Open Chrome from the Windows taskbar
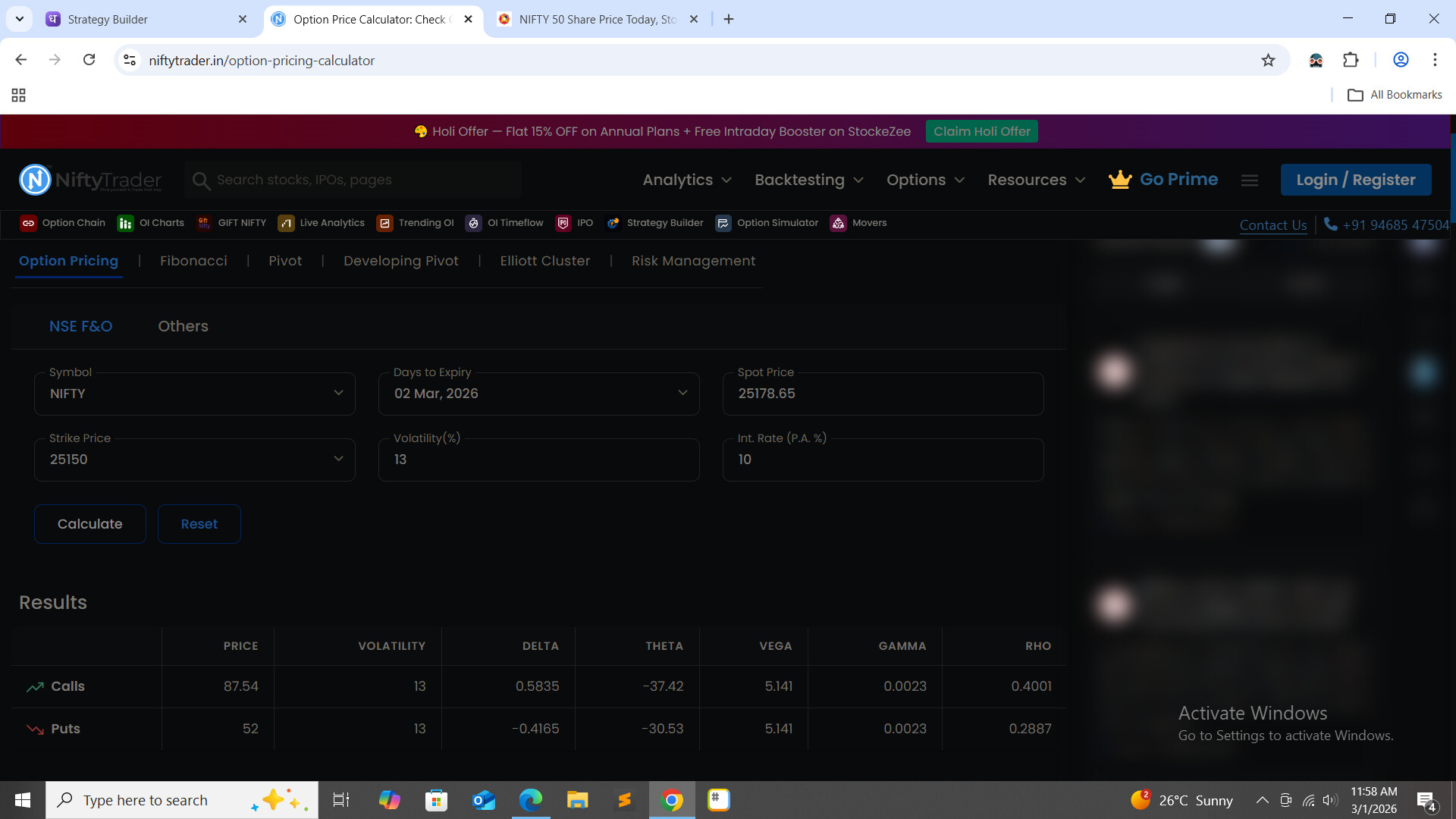 tap(671, 800)
